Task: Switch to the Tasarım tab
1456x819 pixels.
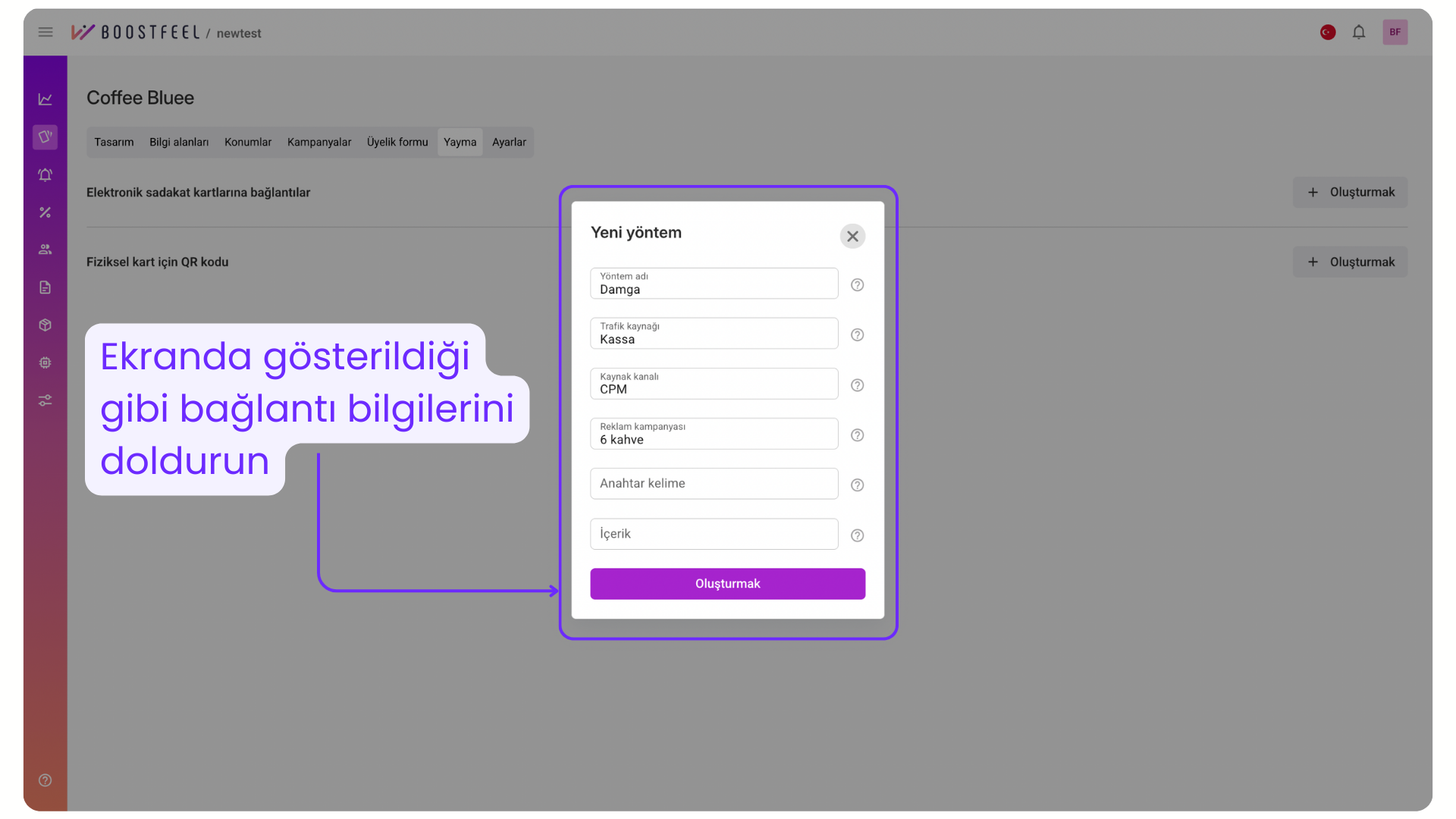Action: pos(114,143)
